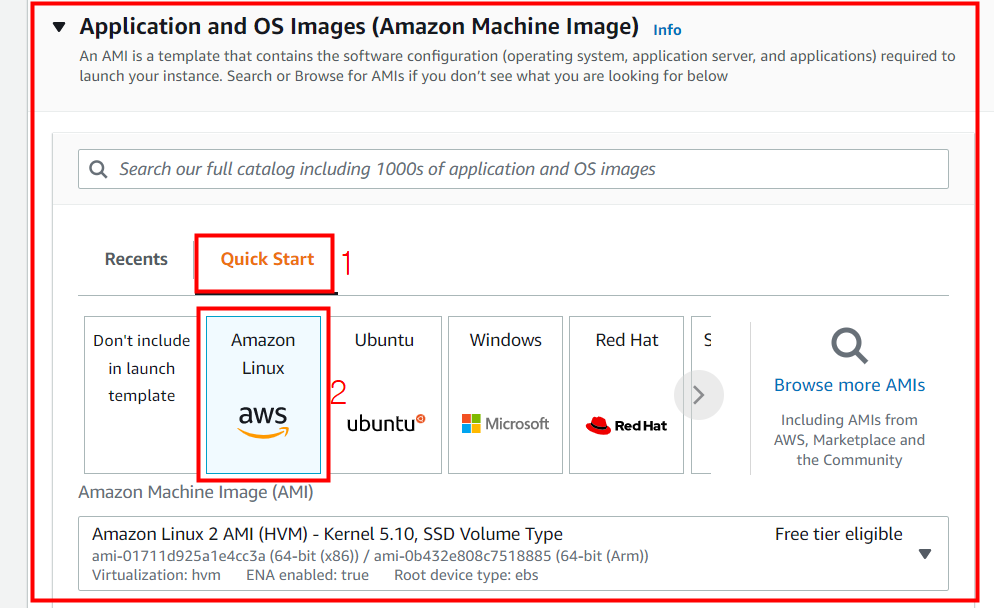994x608 pixels.
Task: Select the Amazon Linux AMI card
Action: coord(263,395)
